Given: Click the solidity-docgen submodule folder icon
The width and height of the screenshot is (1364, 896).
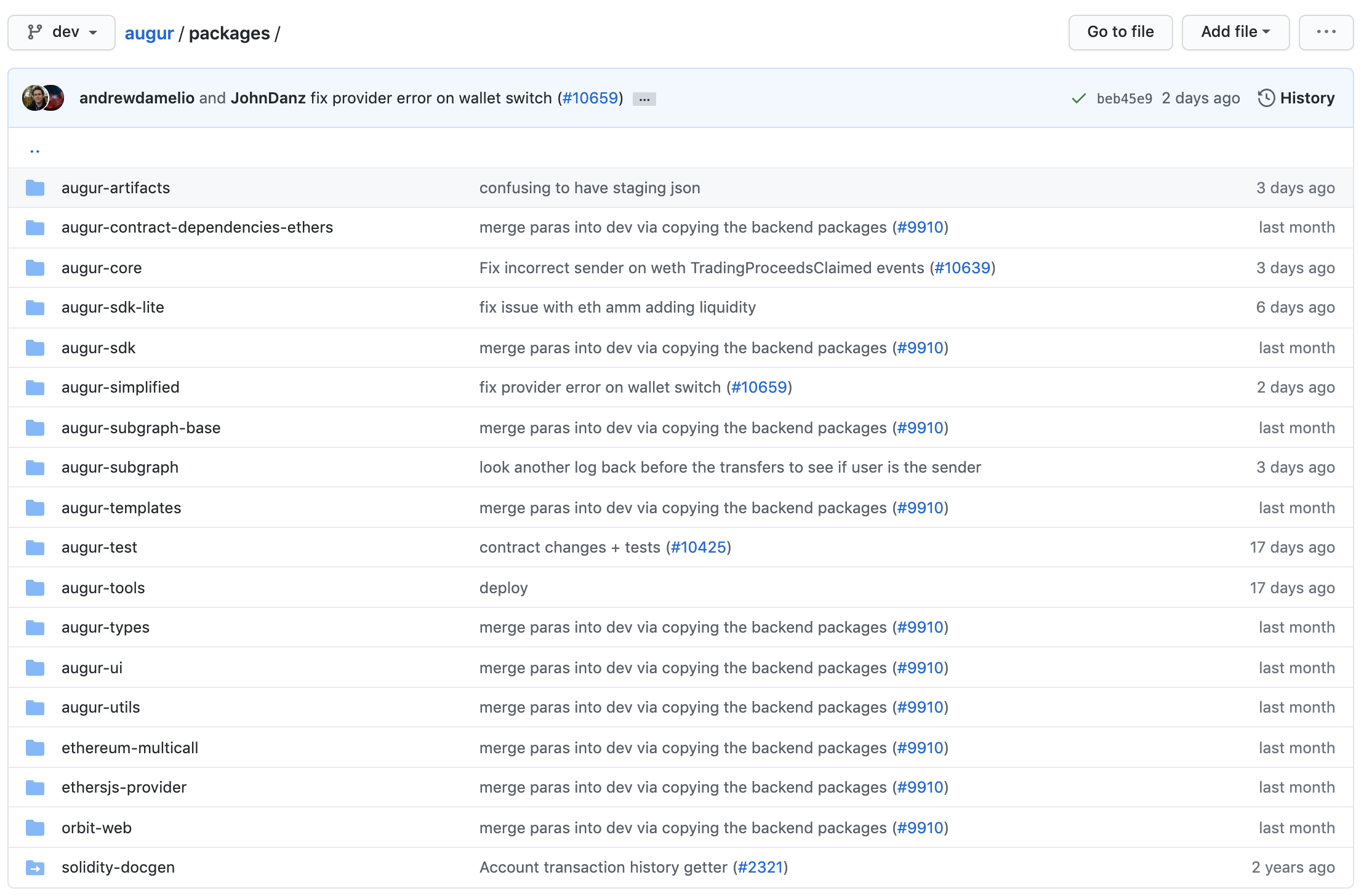Looking at the screenshot, I should [x=35, y=868].
